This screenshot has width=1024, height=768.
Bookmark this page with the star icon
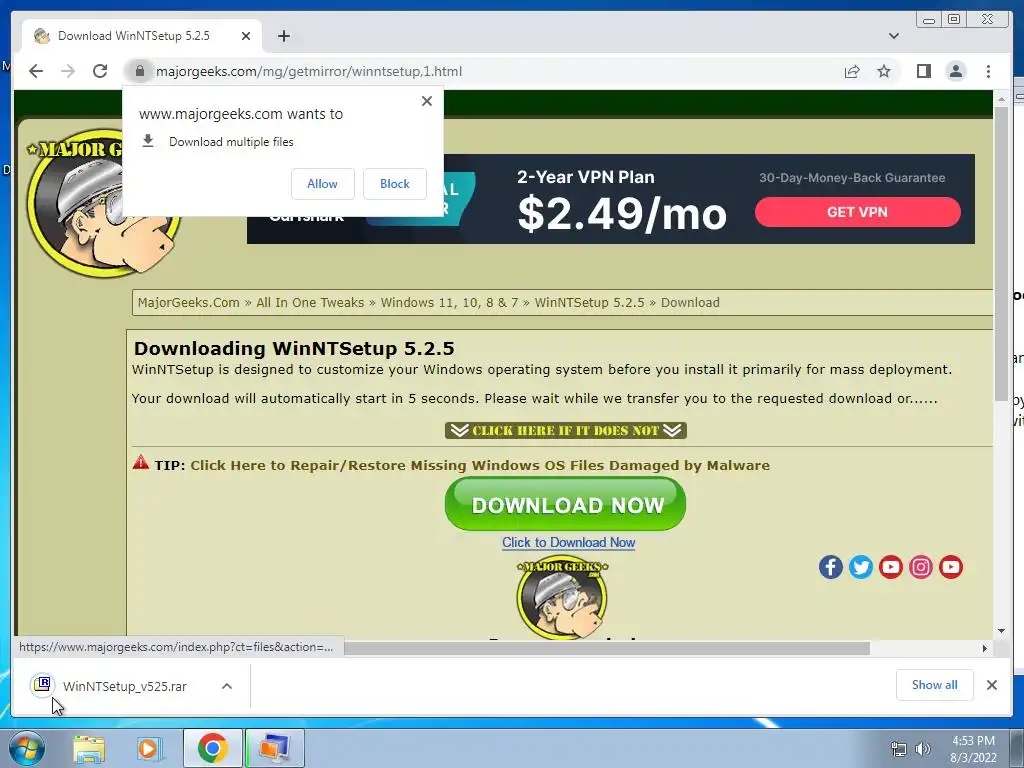(x=884, y=71)
